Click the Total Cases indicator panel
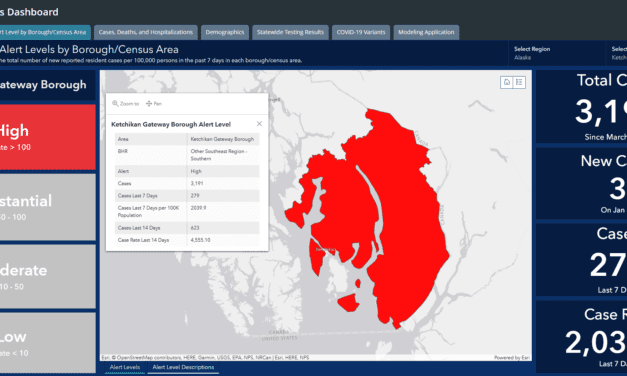The height and width of the screenshot is (376, 627). click(x=581, y=107)
